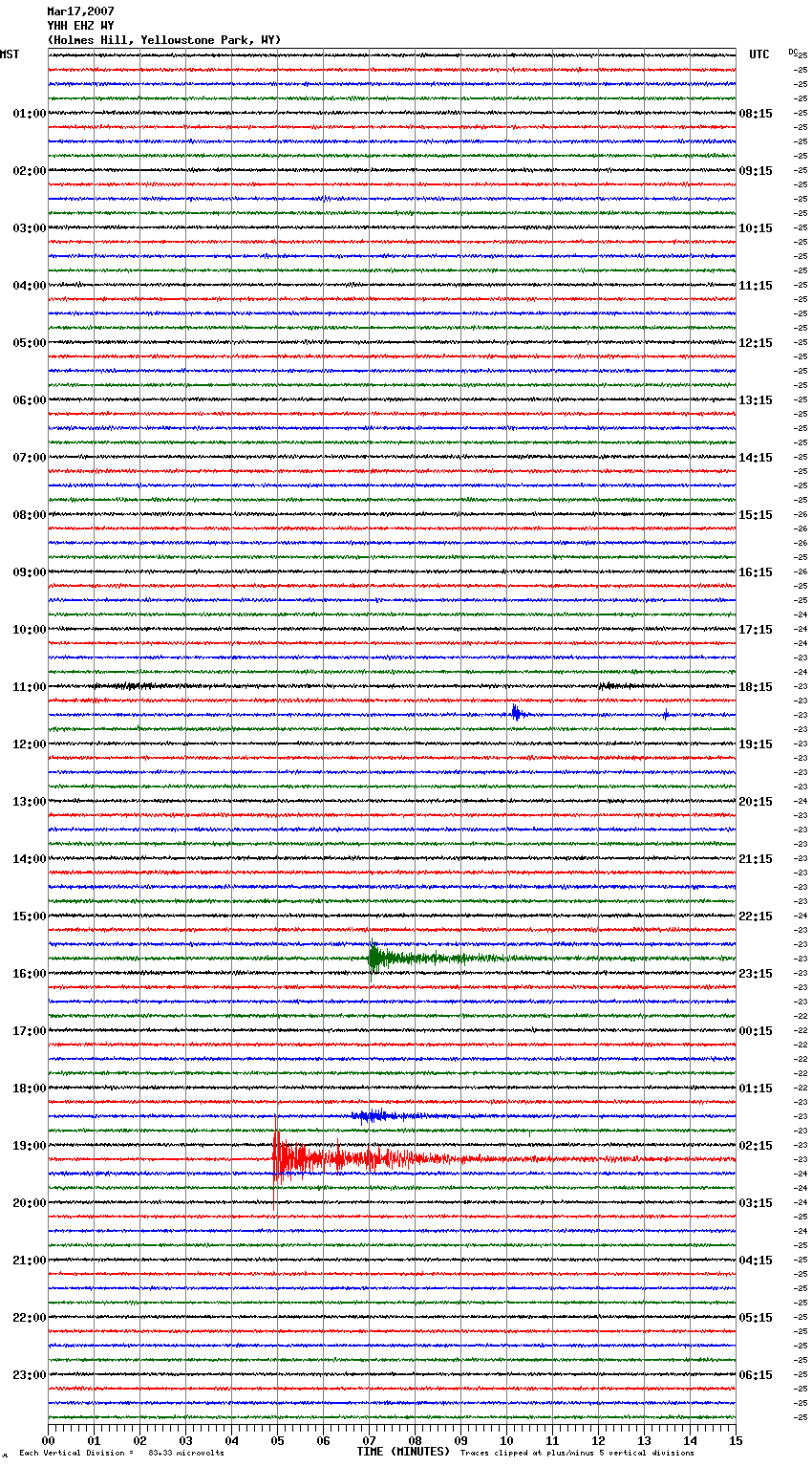812x1466 pixels.
Task: Click the date text Mar17,2007
Action: [80, 11]
